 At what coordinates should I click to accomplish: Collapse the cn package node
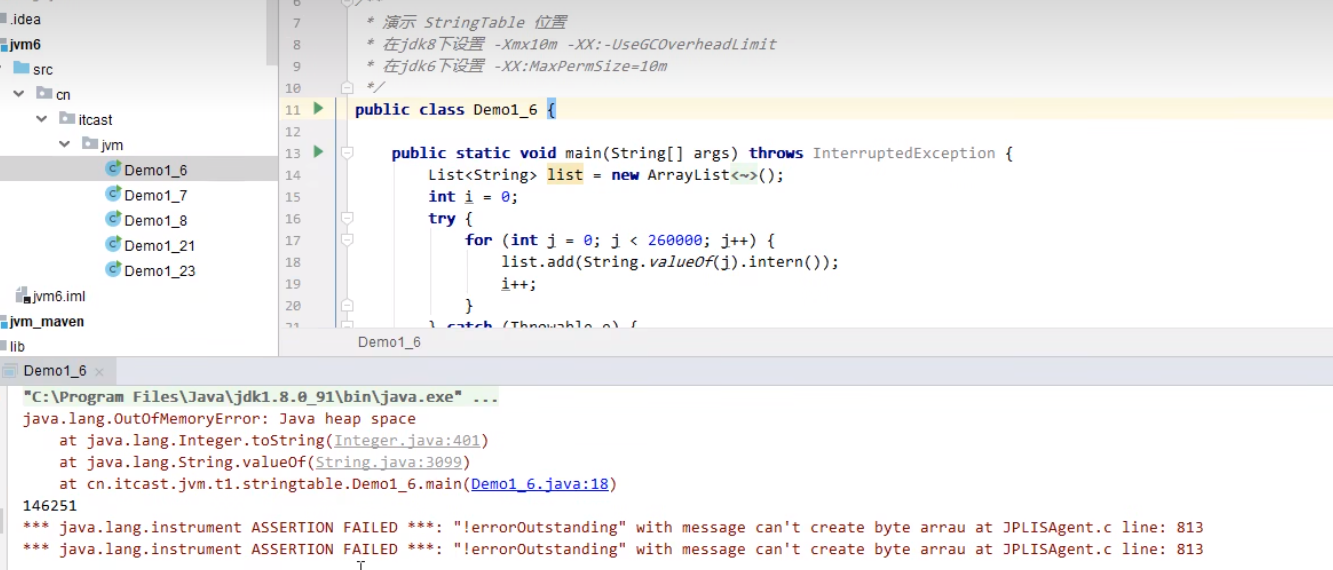click(19, 94)
